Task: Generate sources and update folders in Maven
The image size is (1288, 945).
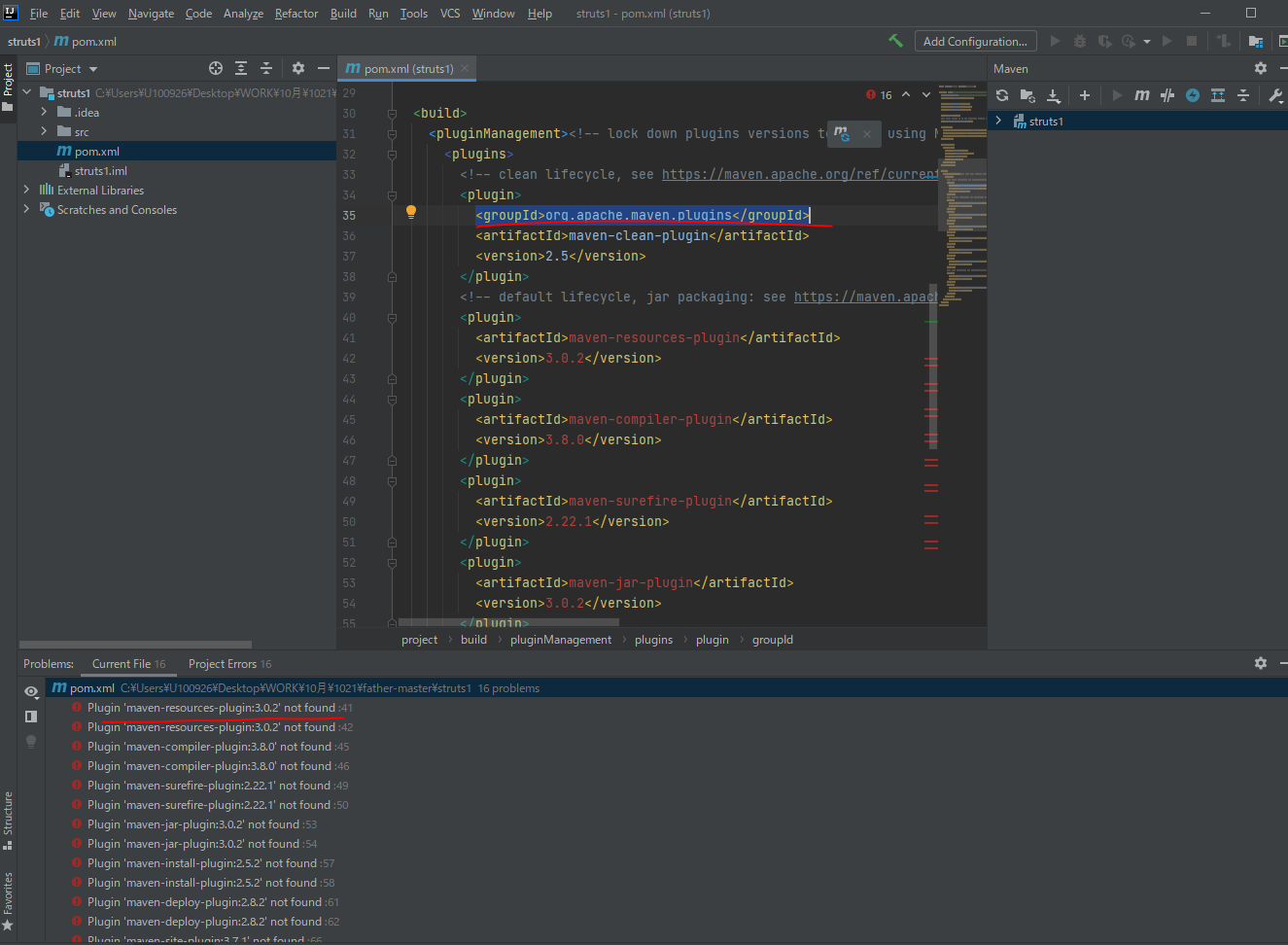Action: (1027, 95)
